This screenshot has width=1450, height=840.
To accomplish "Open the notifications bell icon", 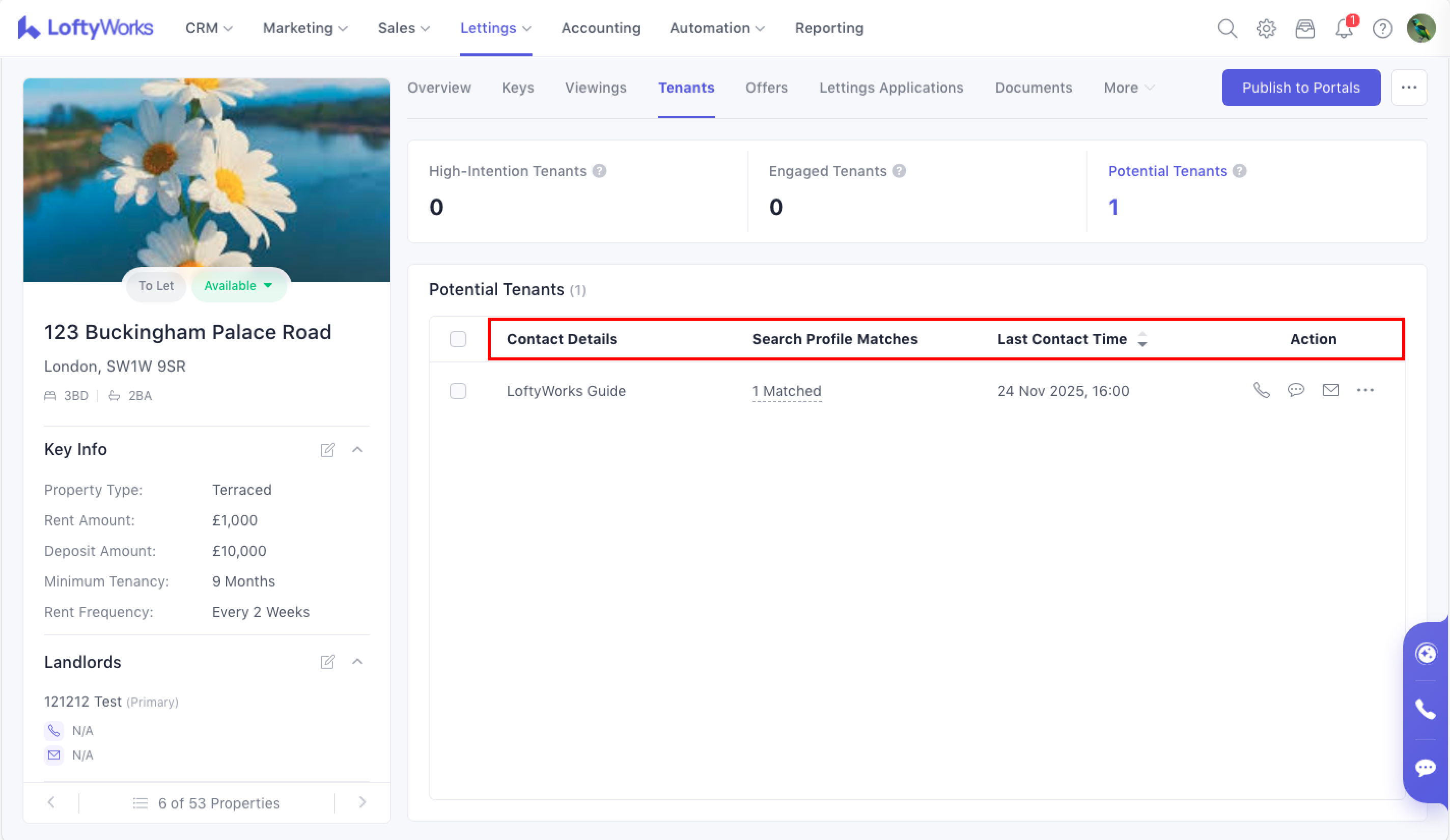I will [x=1344, y=28].
